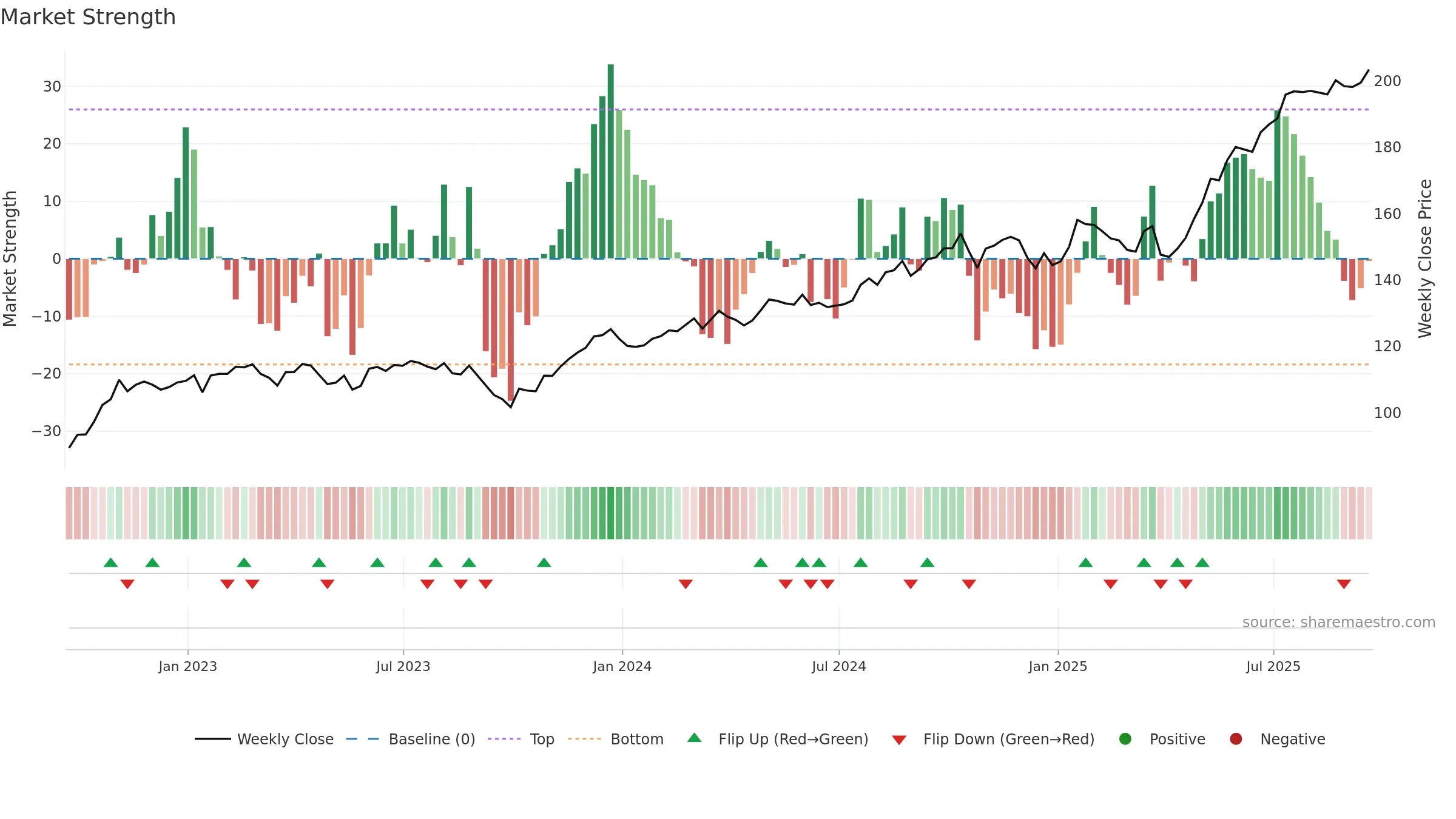Click the Jul 2023 axis label

[x=403, y=666]
